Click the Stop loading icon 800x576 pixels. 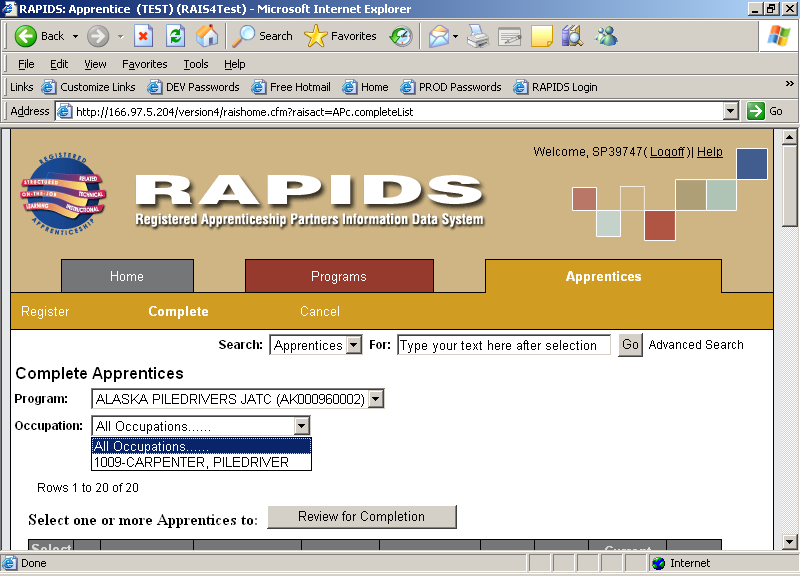143,36
